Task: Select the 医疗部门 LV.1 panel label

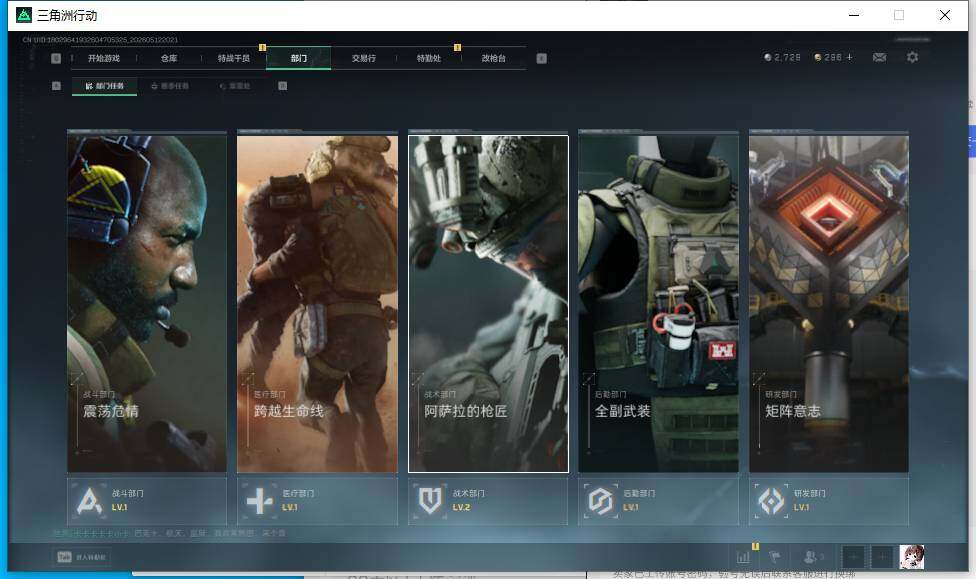Action: click(298, 500)
